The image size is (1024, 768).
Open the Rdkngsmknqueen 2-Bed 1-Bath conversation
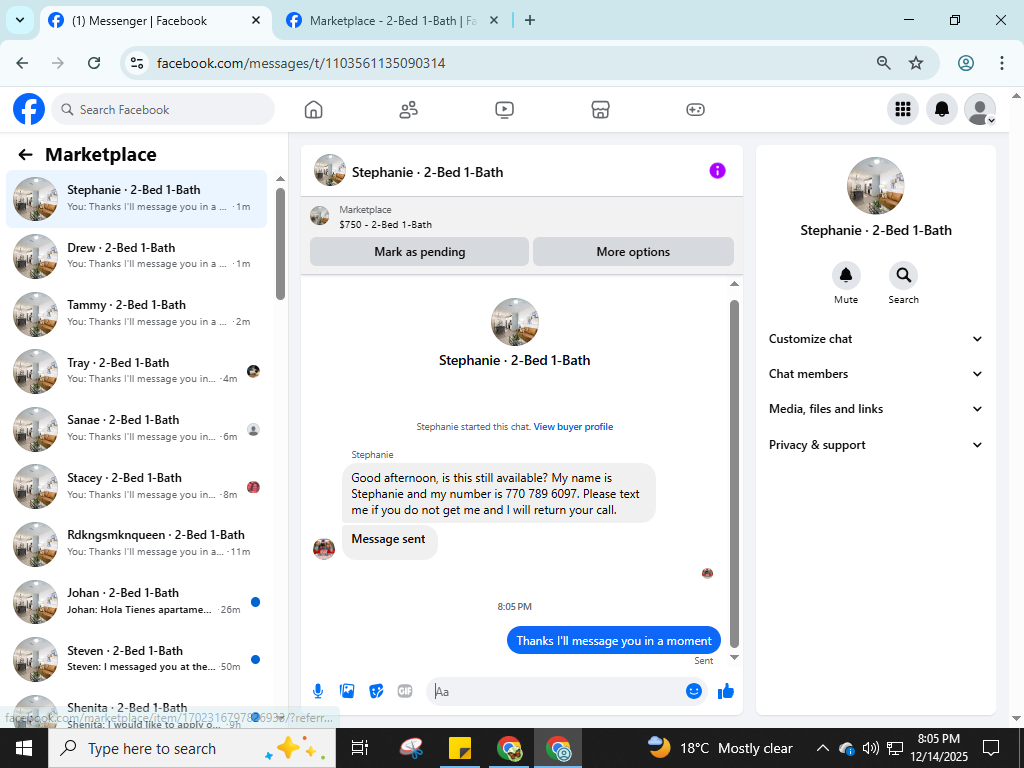click(x=136, y=543)
